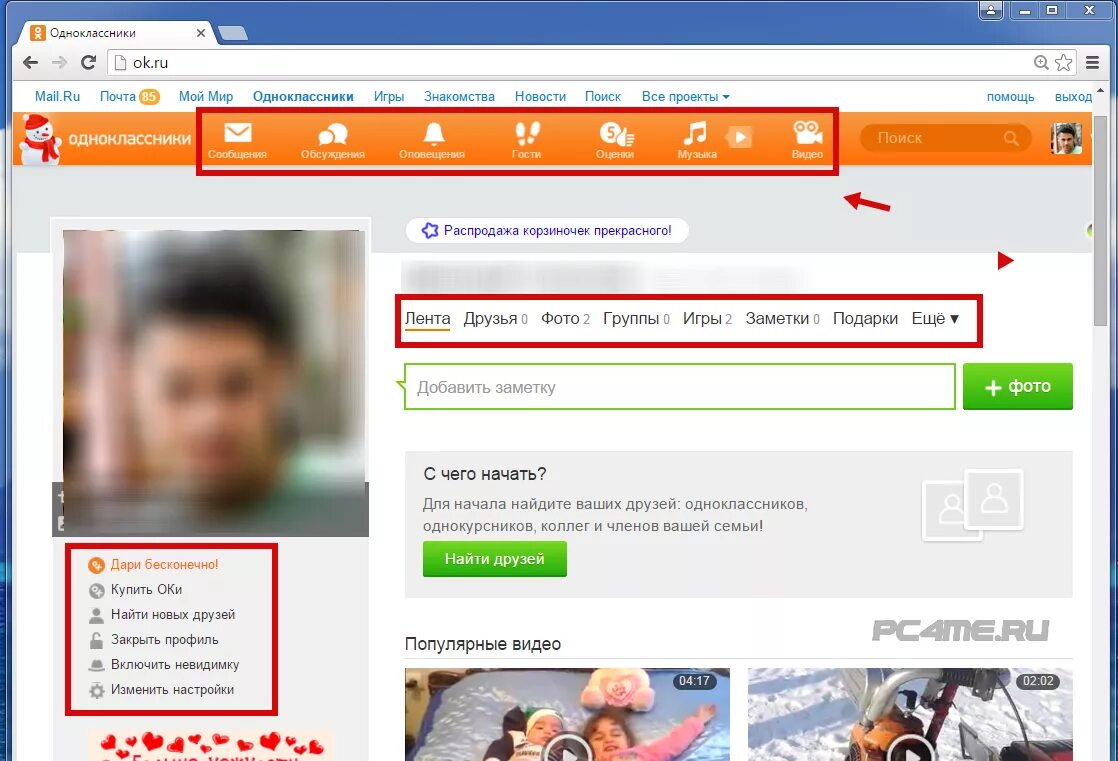Screen dimensions: 1118x761
Task: Click the Включить невидимку text link
Action: (x=175, y=665)
